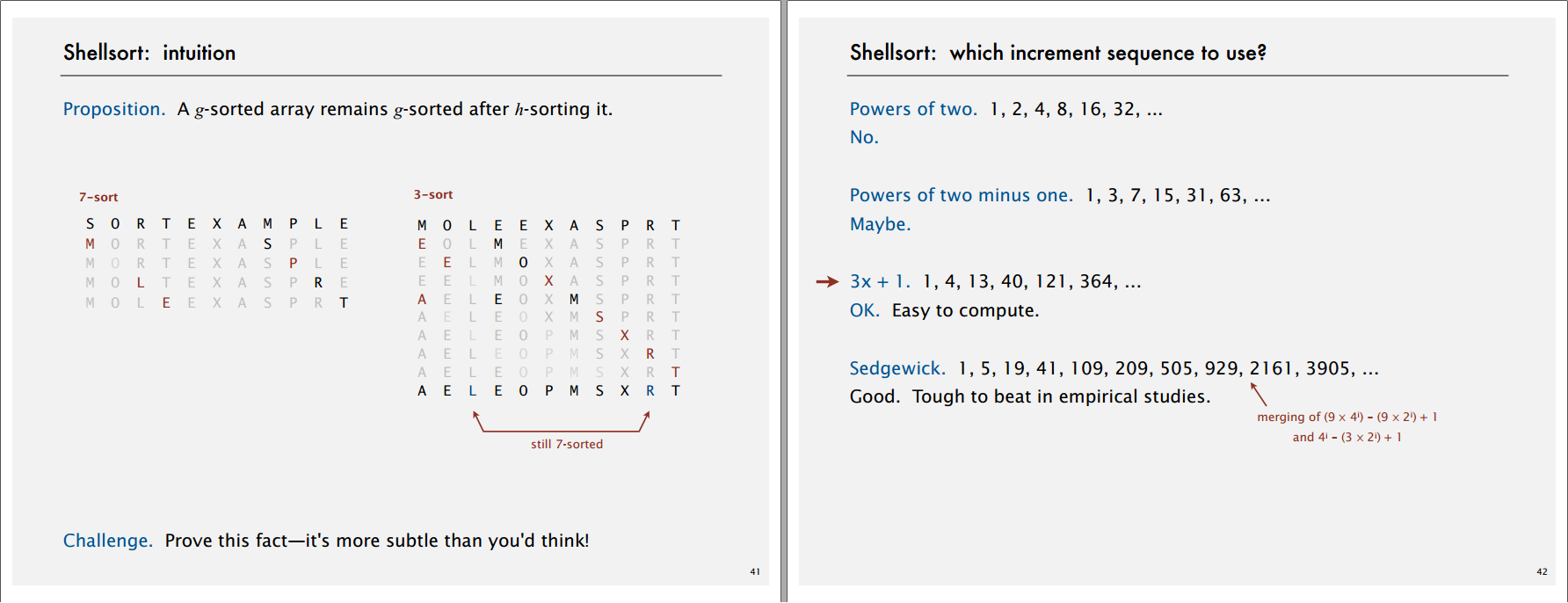Click slide page number 41
The image size is (1568, 603).
[755, 572]
